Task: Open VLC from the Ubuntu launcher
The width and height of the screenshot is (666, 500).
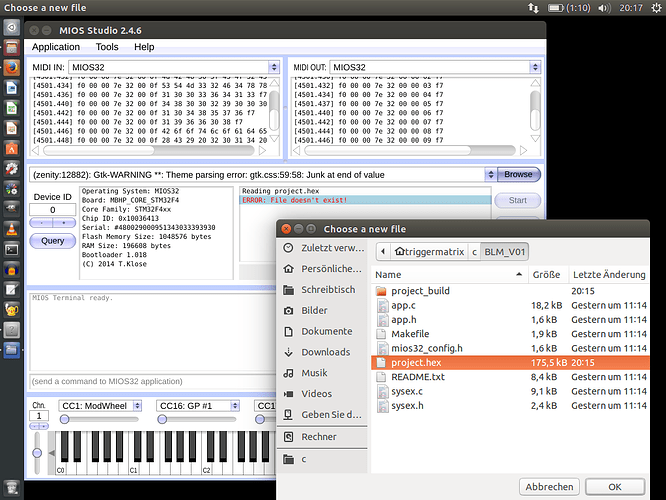Action: [x=12, y=229]
